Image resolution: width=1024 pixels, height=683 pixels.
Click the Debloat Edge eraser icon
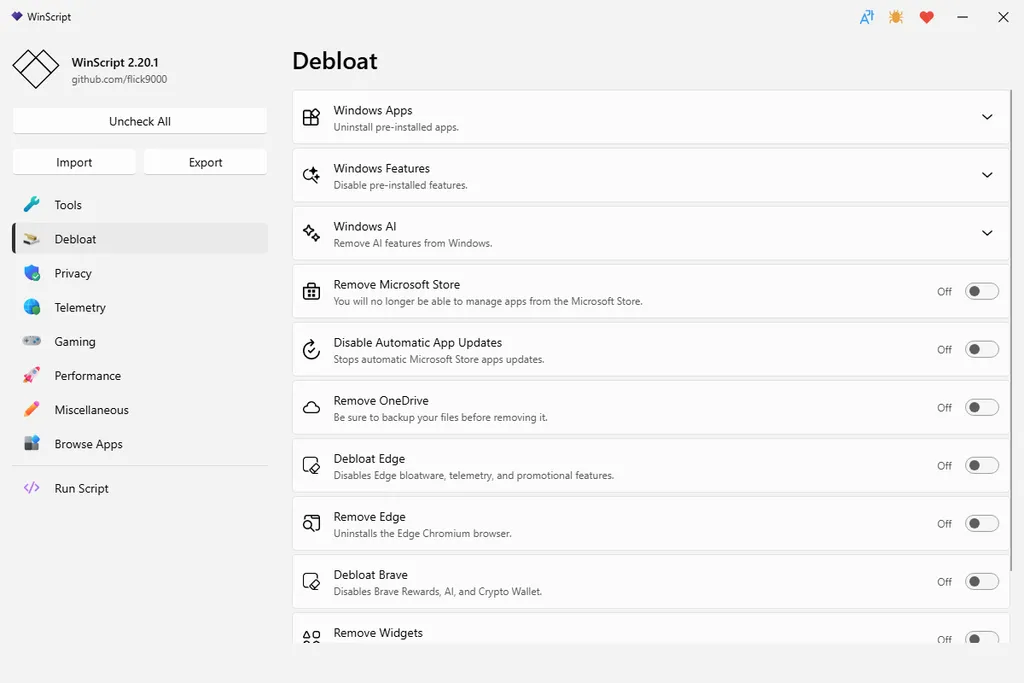(312, 466)
